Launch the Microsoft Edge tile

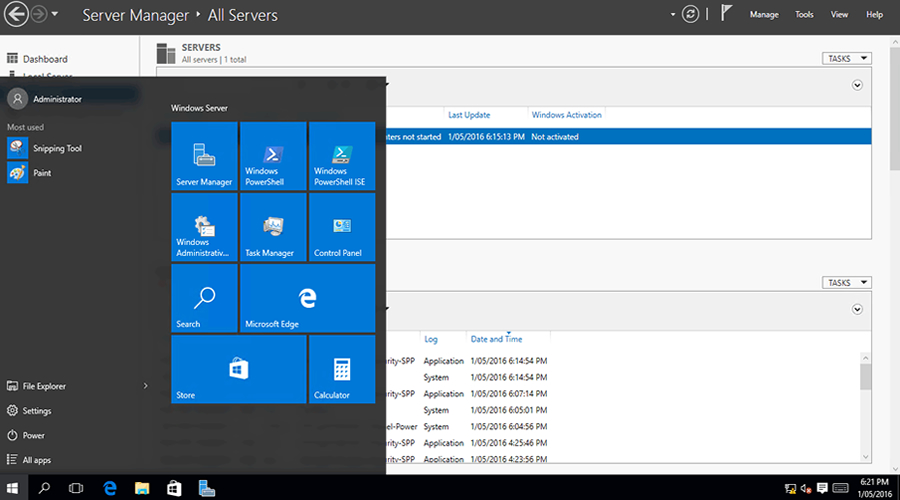(x=308, y=298)
